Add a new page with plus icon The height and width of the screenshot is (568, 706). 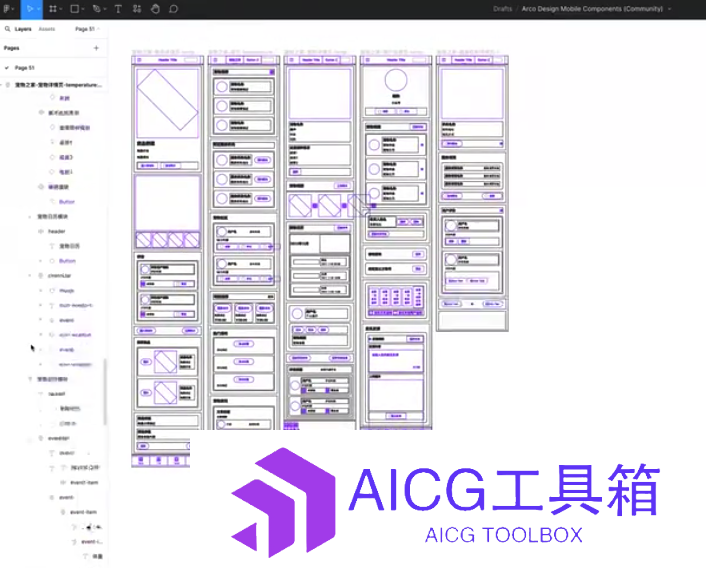coord(96,48)
